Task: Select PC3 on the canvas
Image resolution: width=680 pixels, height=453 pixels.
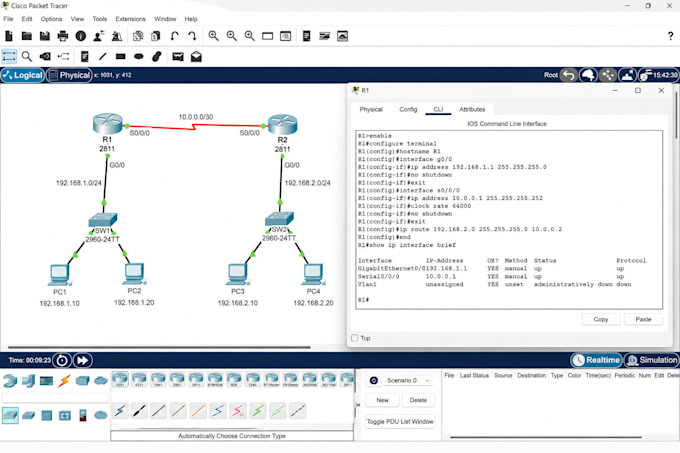Action: click(237, 274)
